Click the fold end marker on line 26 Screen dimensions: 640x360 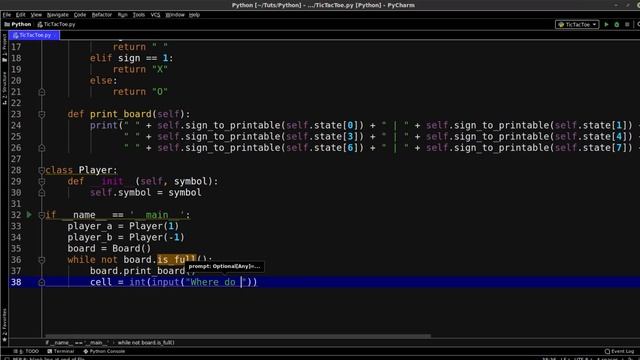pyautogui.click(x=41, y=148)
